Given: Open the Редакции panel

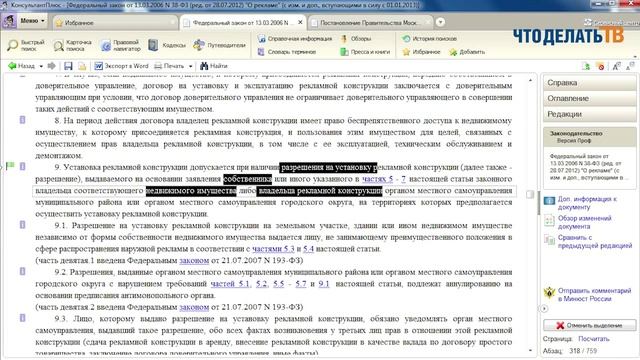Looking at the screenshot, I should 589,114.
